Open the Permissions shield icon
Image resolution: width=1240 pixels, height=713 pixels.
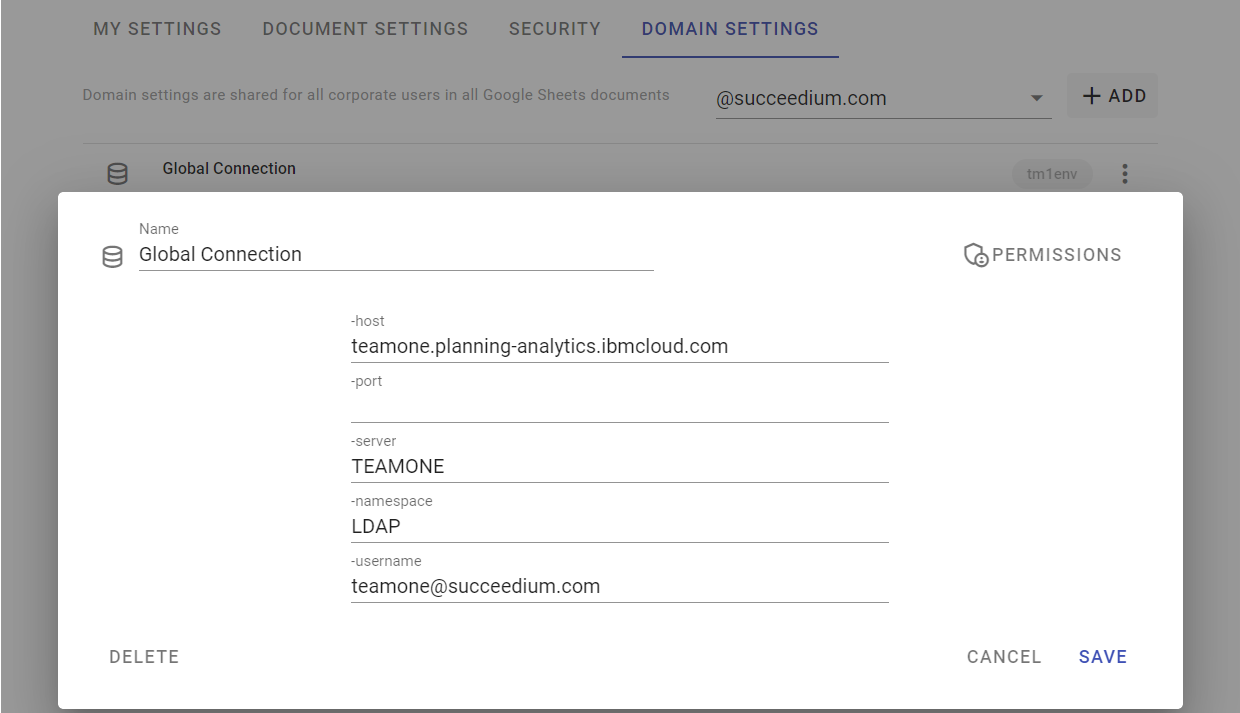[x=976, y=255]
